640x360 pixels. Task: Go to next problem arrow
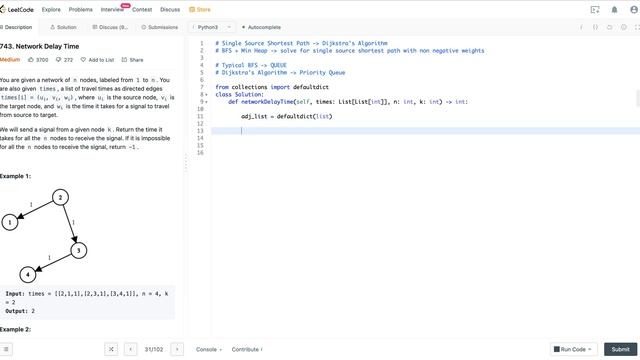tap(177, 349)
